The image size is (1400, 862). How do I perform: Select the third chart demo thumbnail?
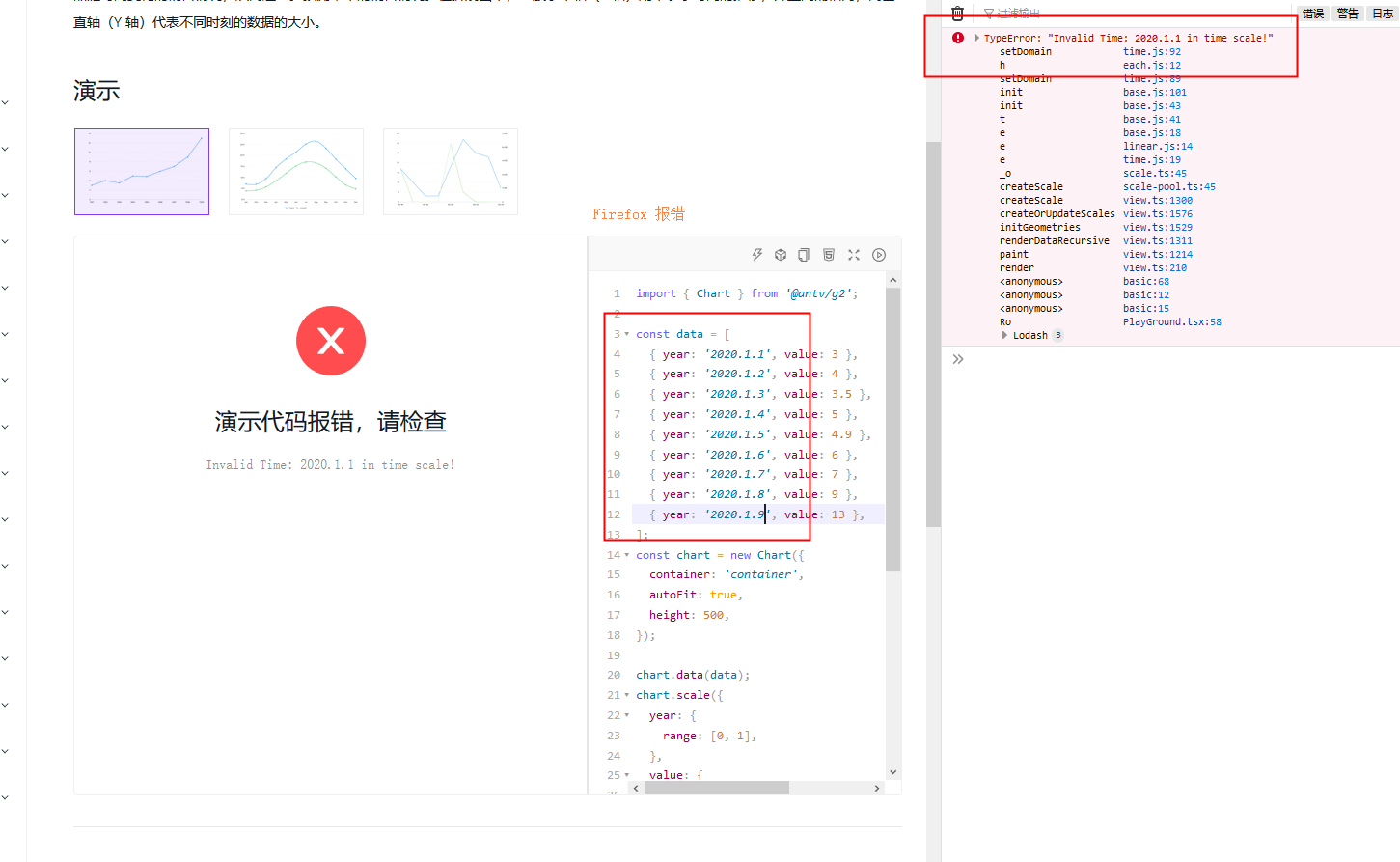tap(451, 172)
